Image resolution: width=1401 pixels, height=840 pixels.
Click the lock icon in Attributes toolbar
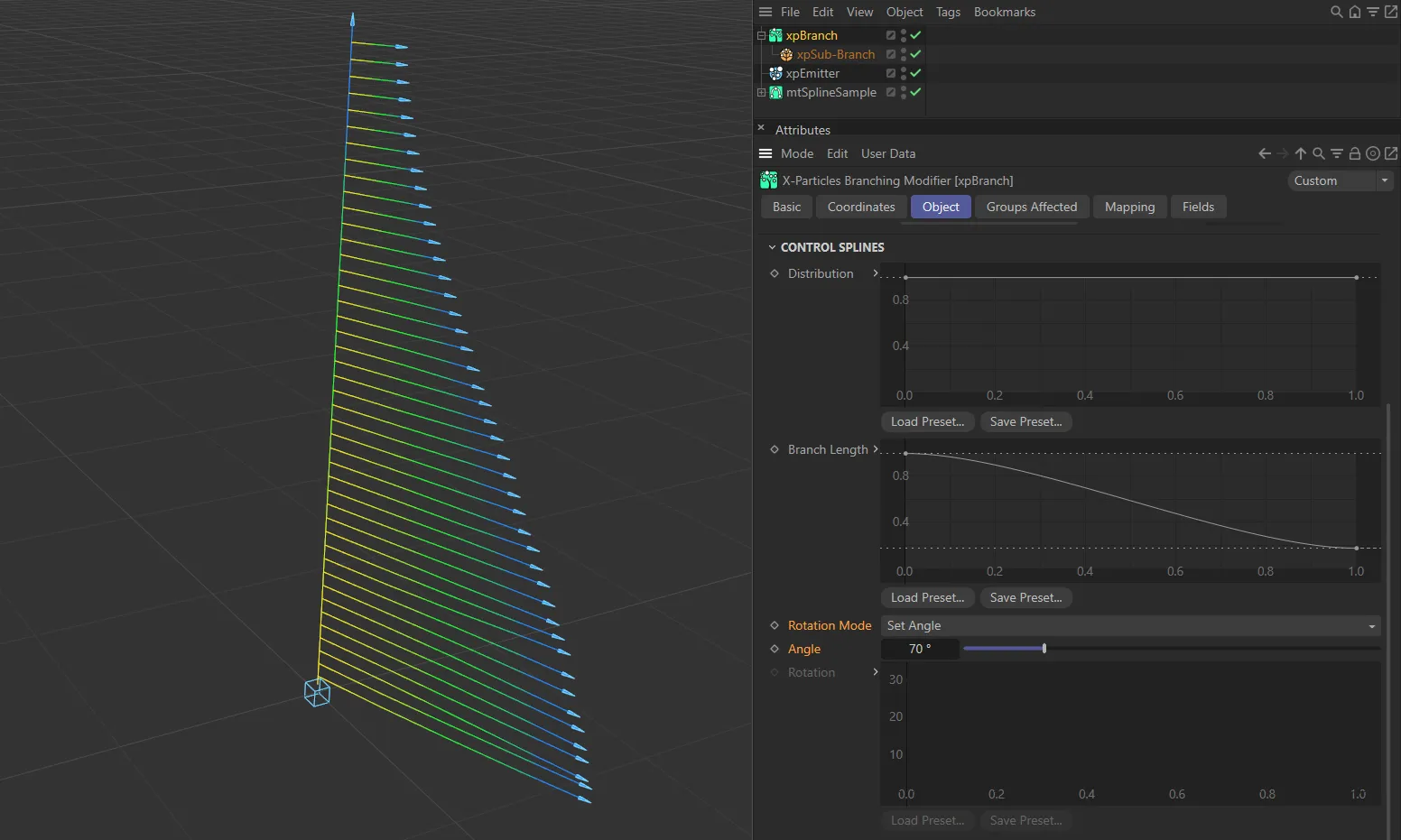(1355, 153)
